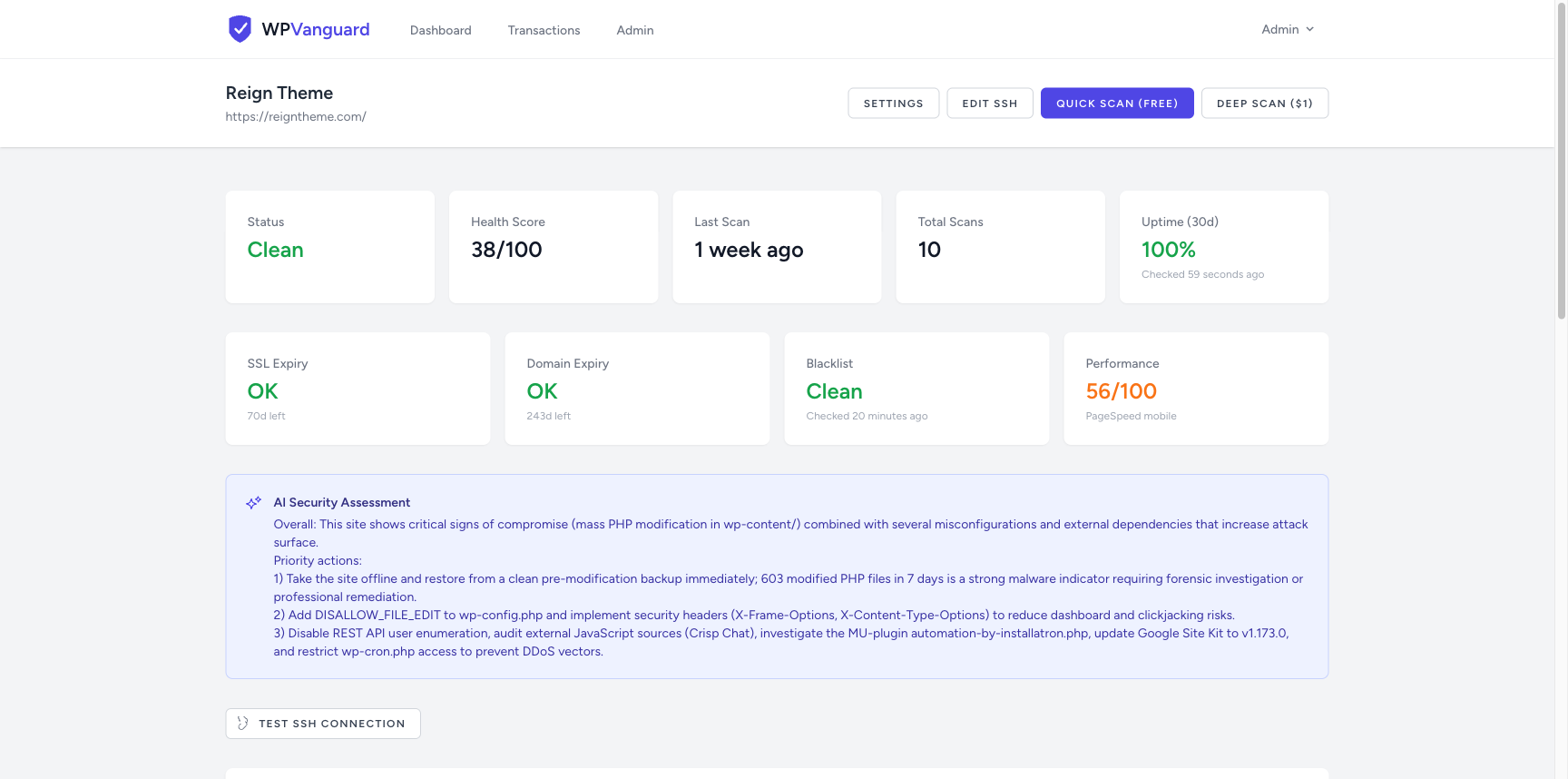
Task: Click the Status value 'Clean'
Action: point(275,250)
